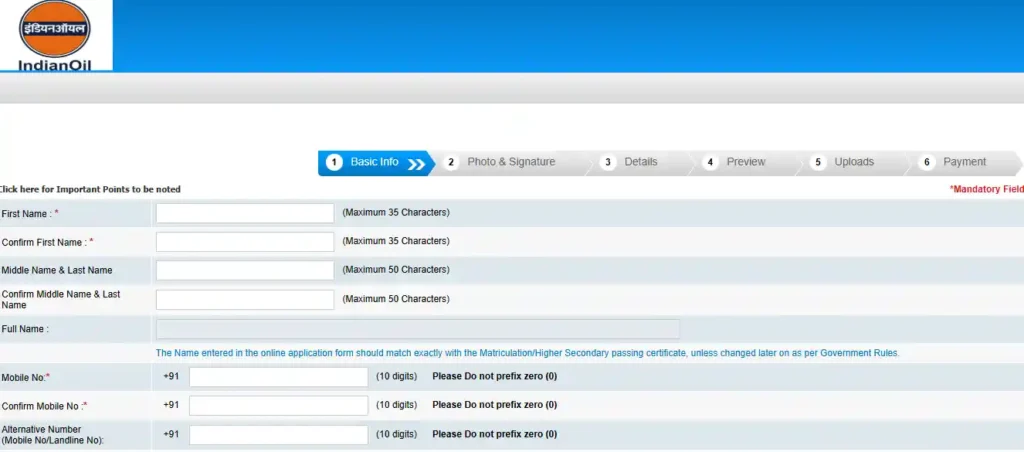Click the step 2 number circle

(x=451, y=162)
